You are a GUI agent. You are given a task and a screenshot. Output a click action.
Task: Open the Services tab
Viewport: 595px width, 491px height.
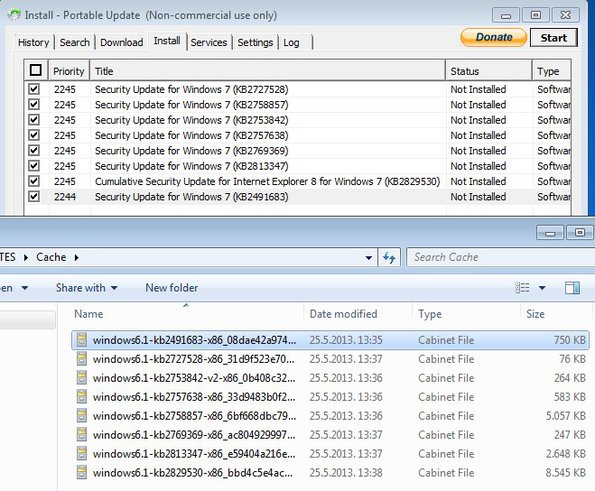209,42
